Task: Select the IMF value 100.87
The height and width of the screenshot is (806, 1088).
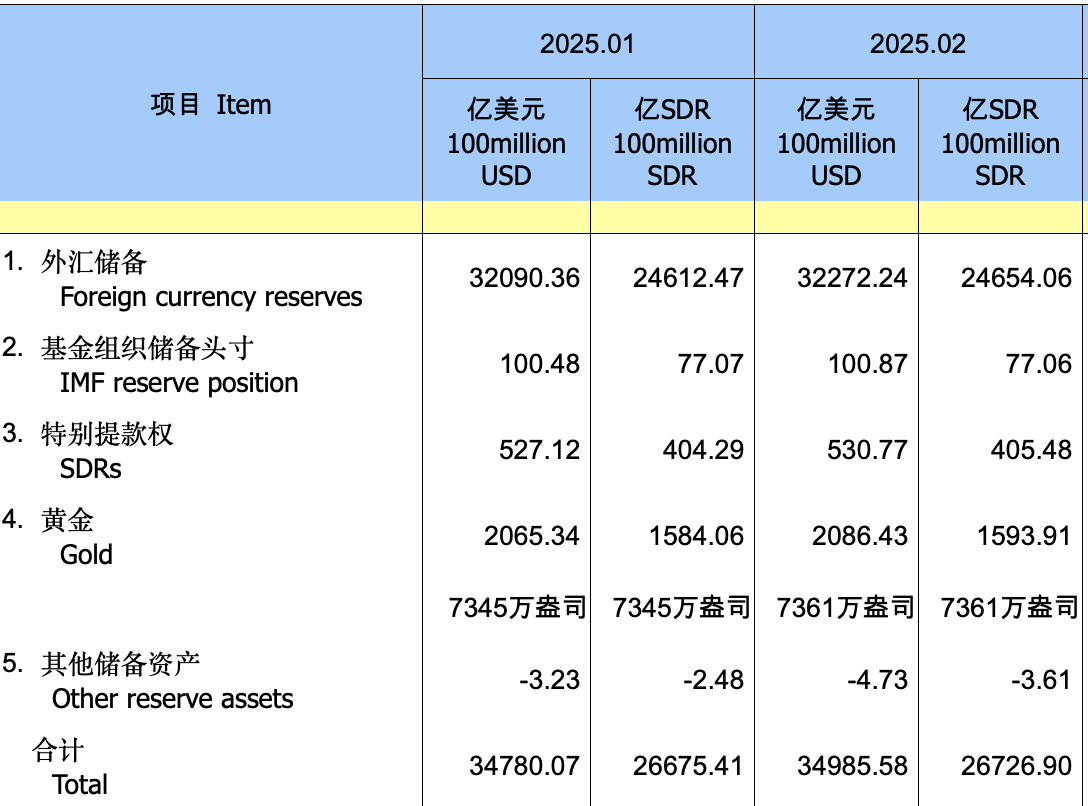Action: pos(867,364)
